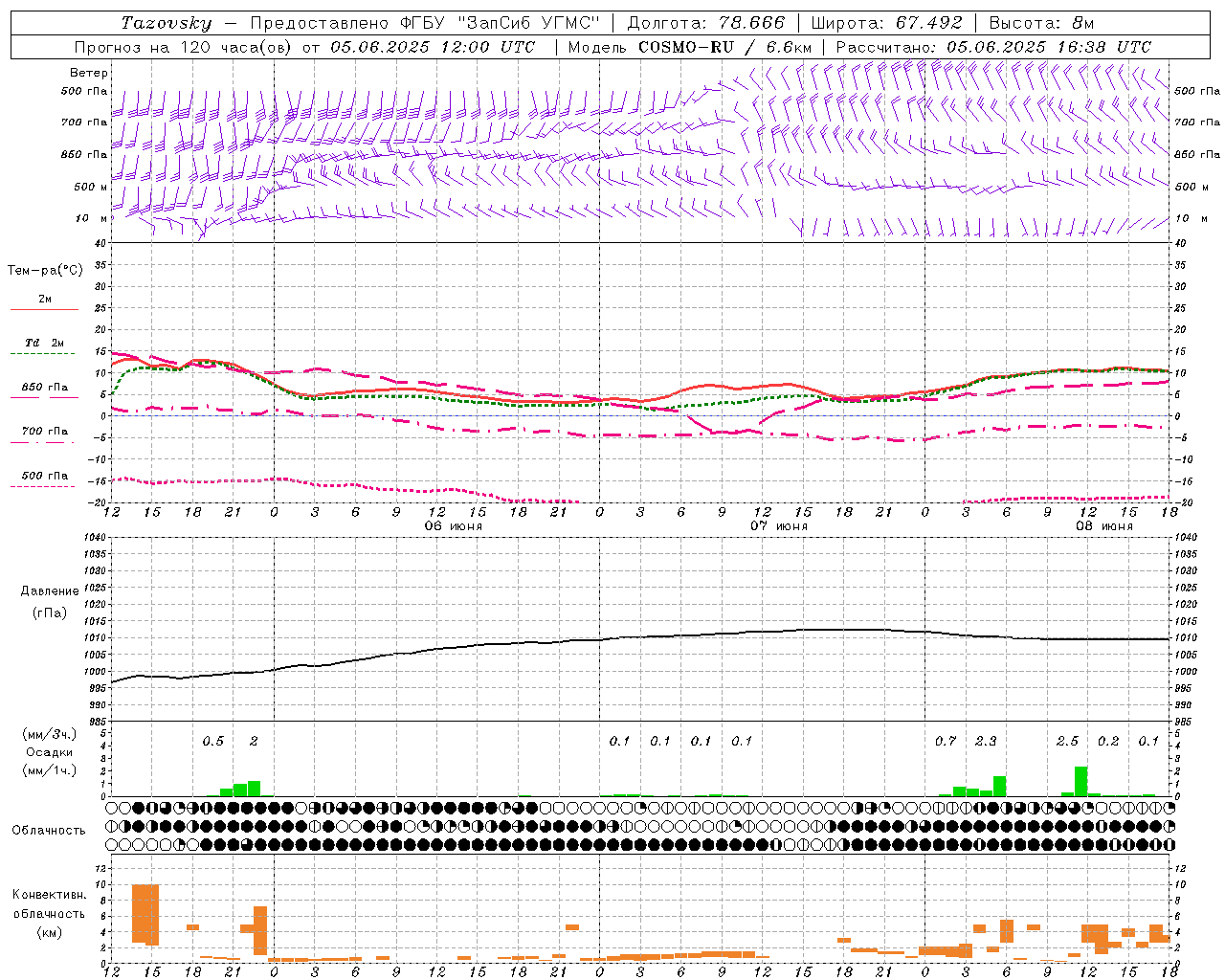
Task: Select the precipitation value 0.5
Action: 212,741
